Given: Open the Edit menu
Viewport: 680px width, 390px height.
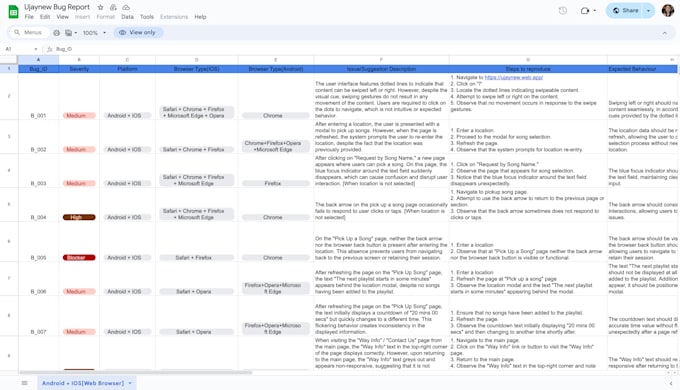Looking at the screenshot, I should click(45, 17).
